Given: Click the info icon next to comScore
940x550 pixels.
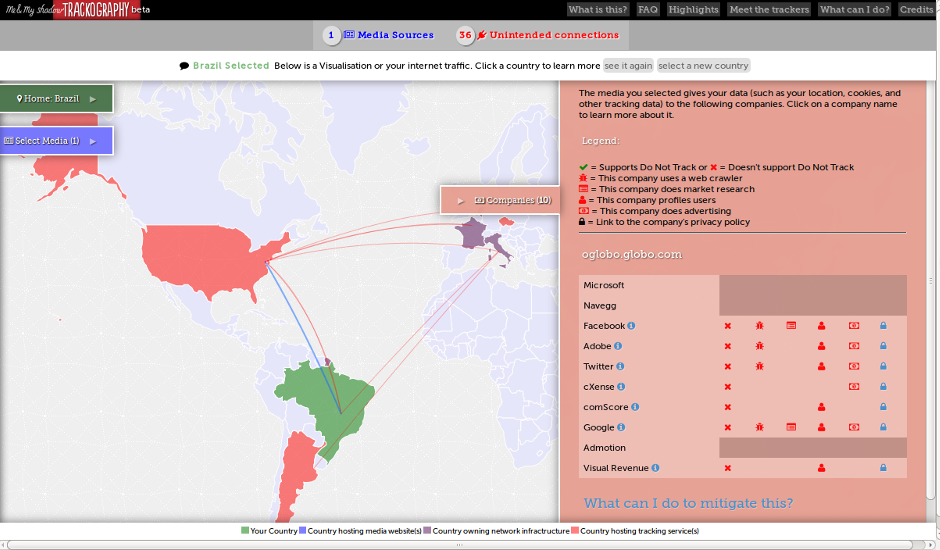Looking at the screenshot, I should click(635, 407).
